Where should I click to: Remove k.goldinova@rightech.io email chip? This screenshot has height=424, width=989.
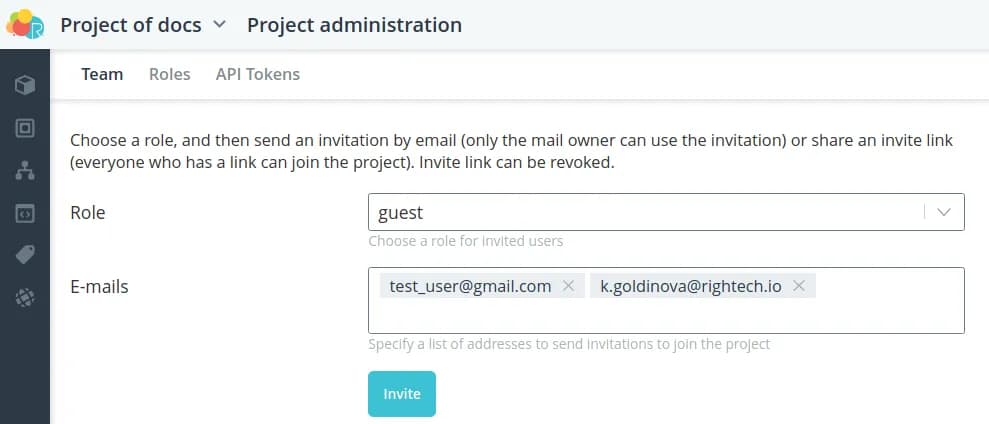pyautogui.click(x=799, y=286)
